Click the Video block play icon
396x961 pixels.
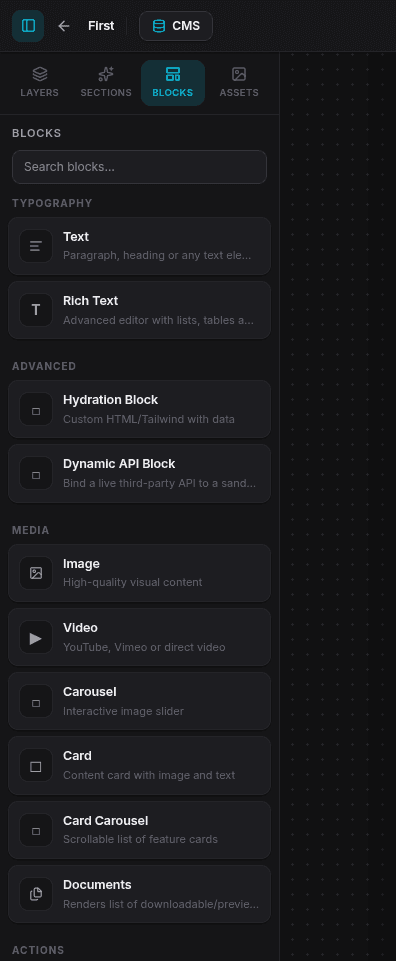click(36, 637)
